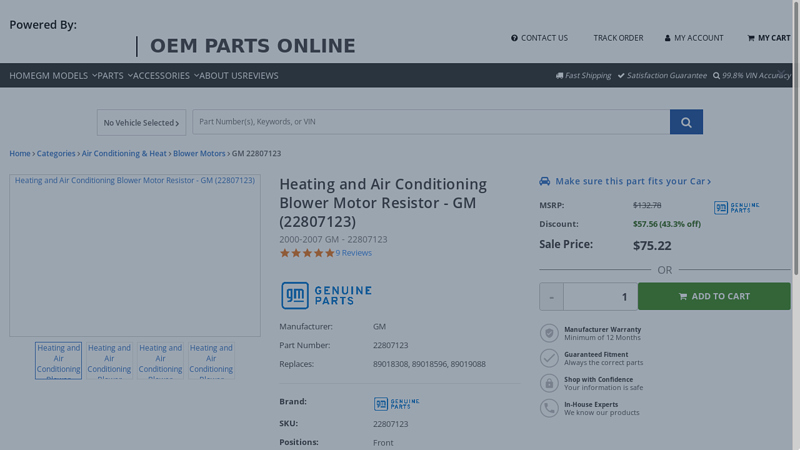Click the magnifier search button

(x=686, y=122)
